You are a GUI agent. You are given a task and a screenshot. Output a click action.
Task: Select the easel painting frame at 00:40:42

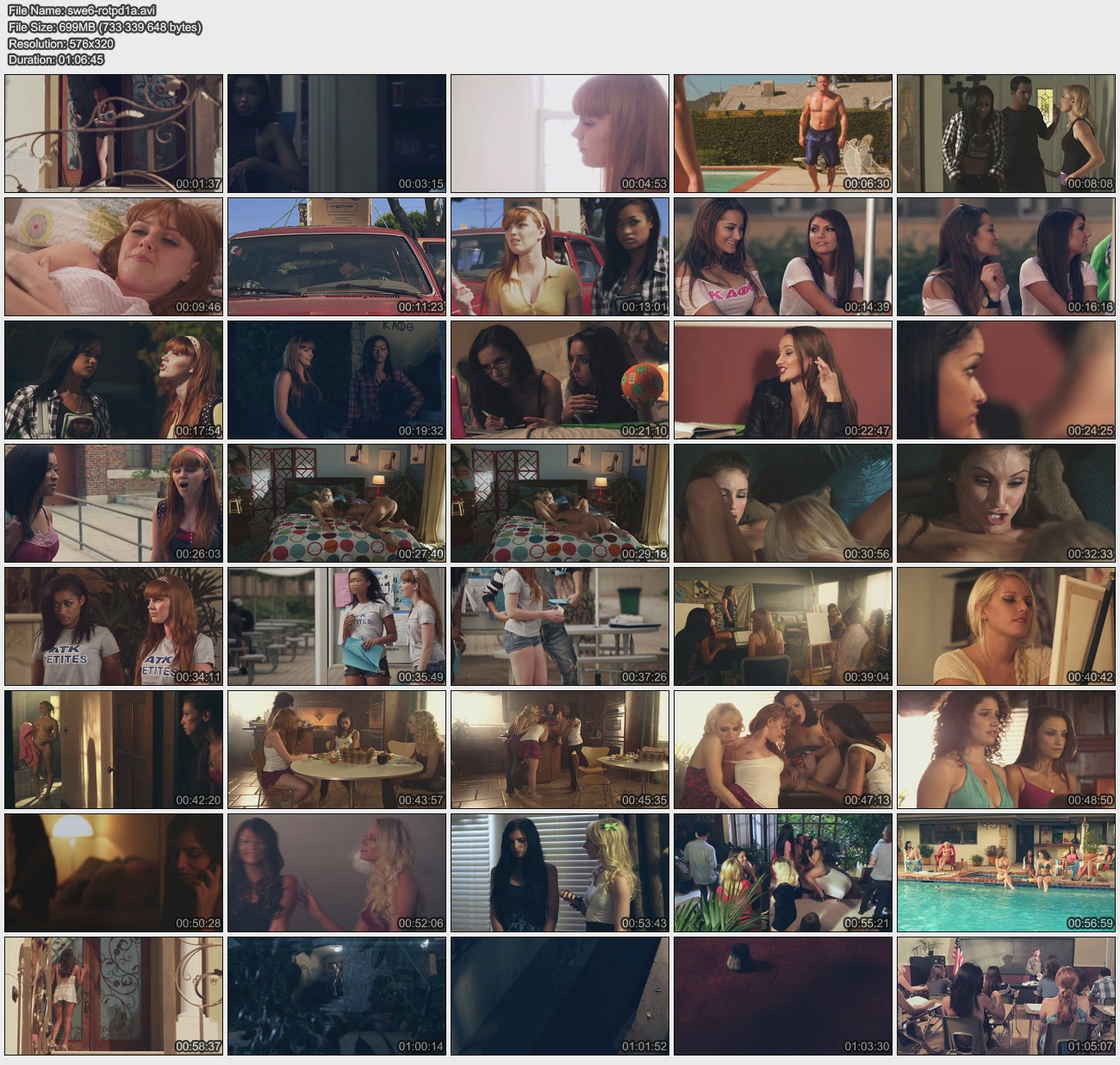(x=1005, y=626)
